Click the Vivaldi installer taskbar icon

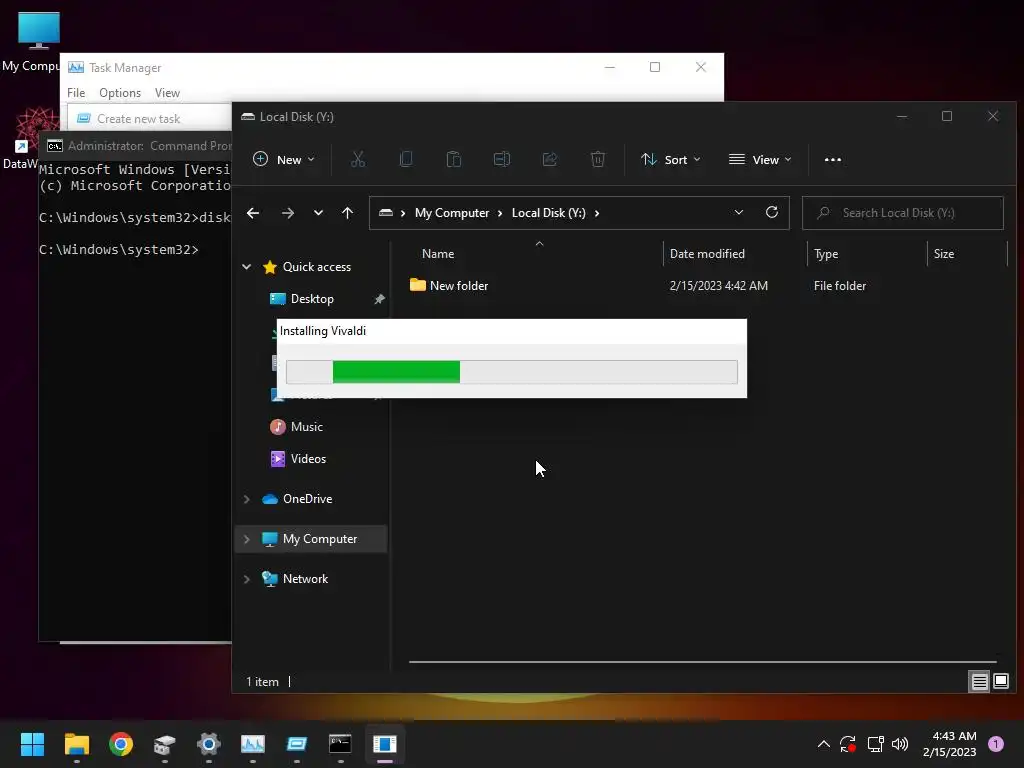click(x=385, y=744)
